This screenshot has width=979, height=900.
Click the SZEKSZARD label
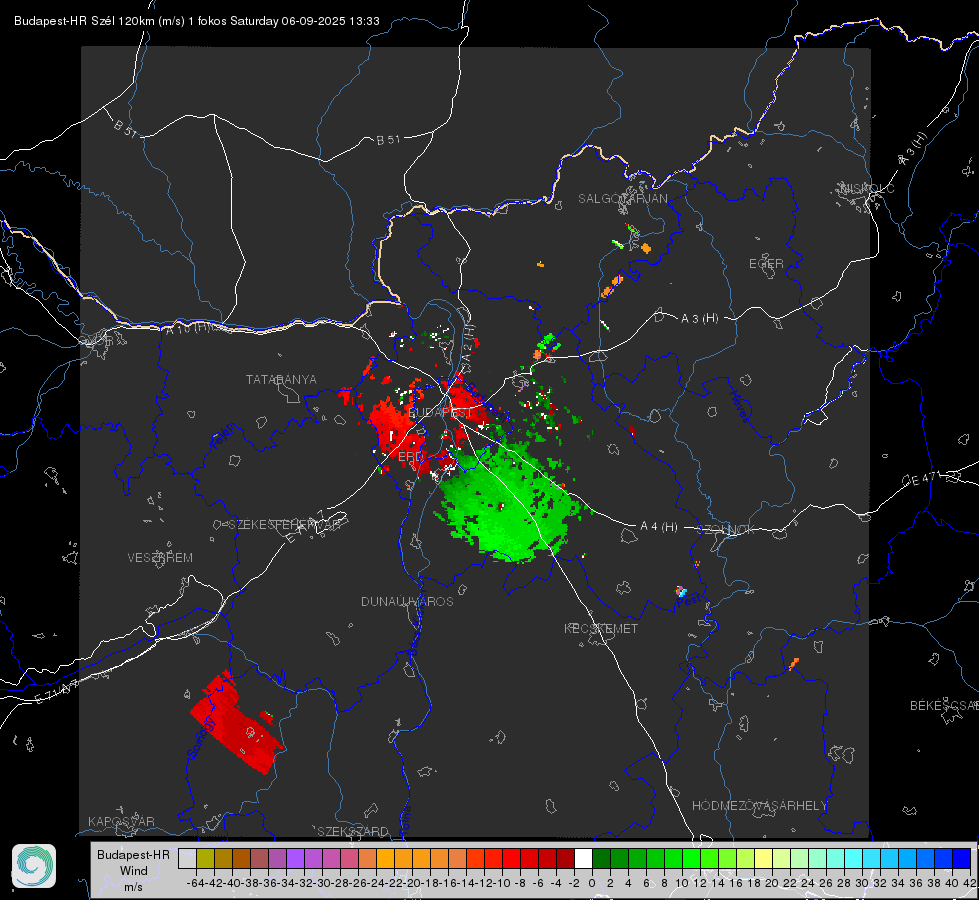pos(353,831)
